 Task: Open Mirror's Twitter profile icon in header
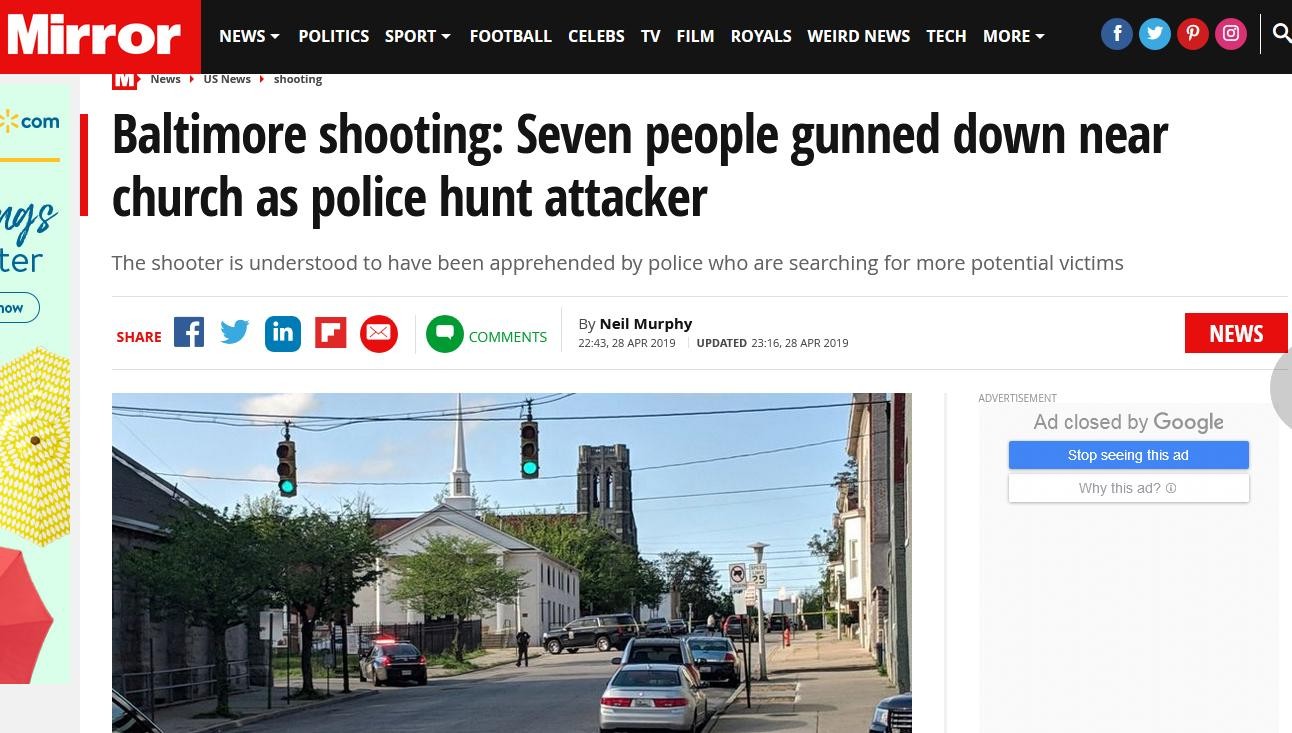coord(1155,35)
